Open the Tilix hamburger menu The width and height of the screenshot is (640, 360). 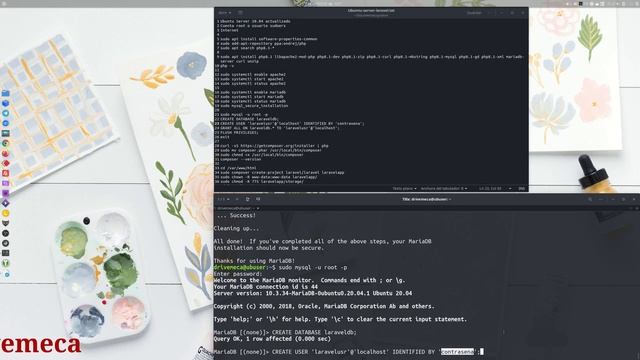tap(601, 199)
